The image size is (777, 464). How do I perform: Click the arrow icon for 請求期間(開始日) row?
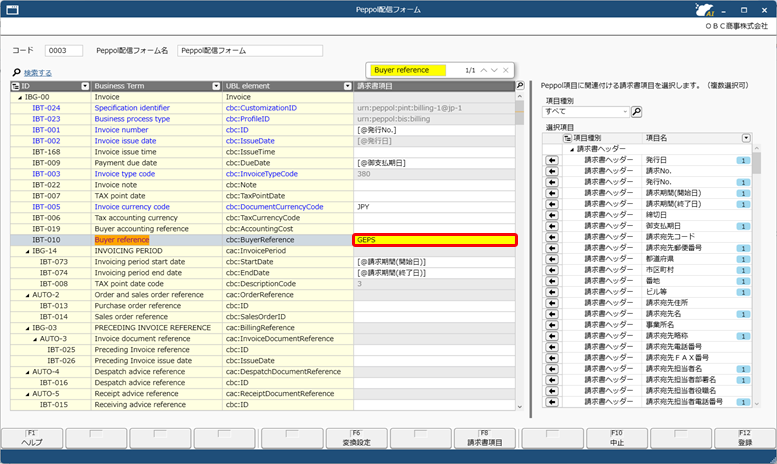[552, 193]
